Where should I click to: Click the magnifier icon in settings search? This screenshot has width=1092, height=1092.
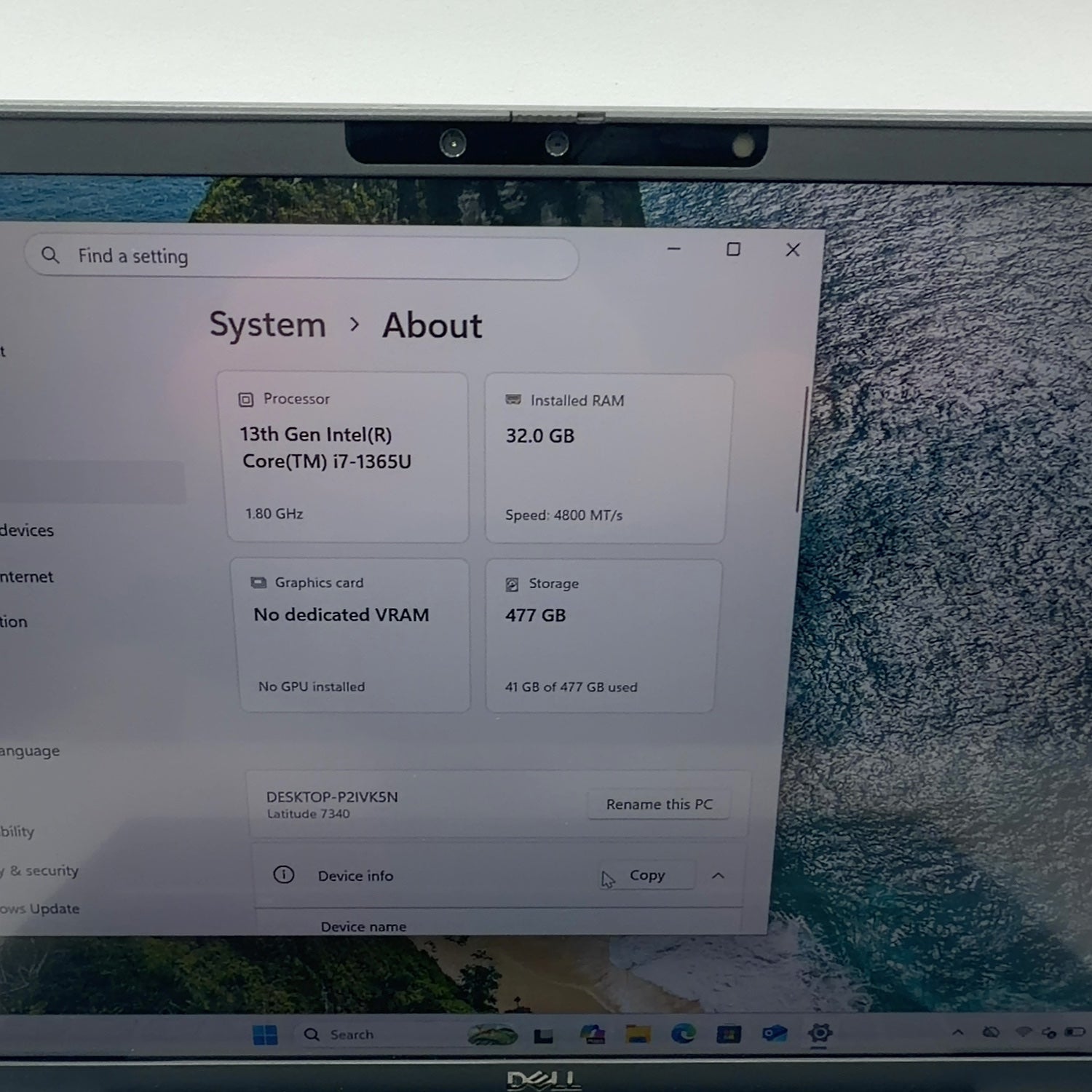point(50,255)
